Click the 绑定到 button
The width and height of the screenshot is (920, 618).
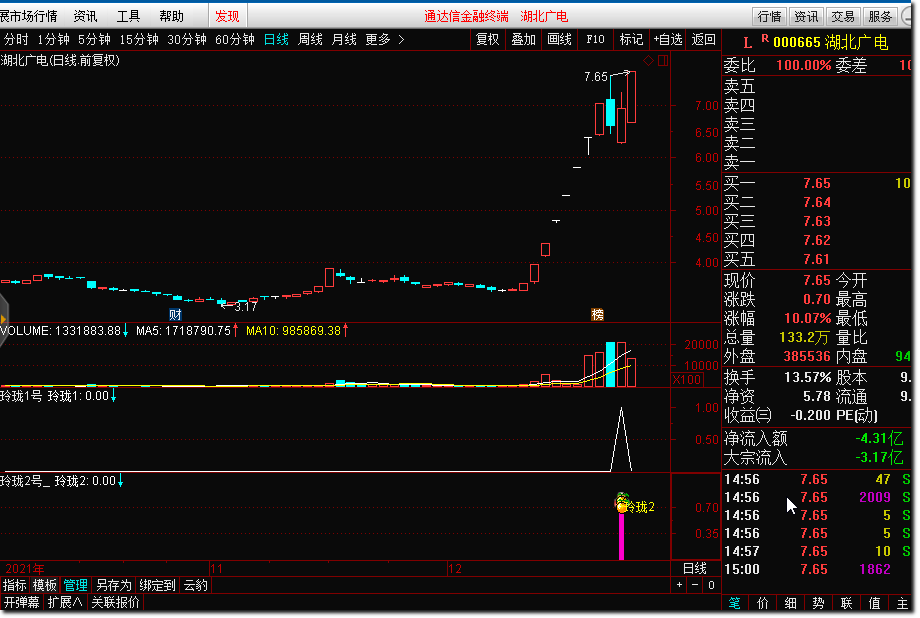pyautogui.click(x=157, y=585)
